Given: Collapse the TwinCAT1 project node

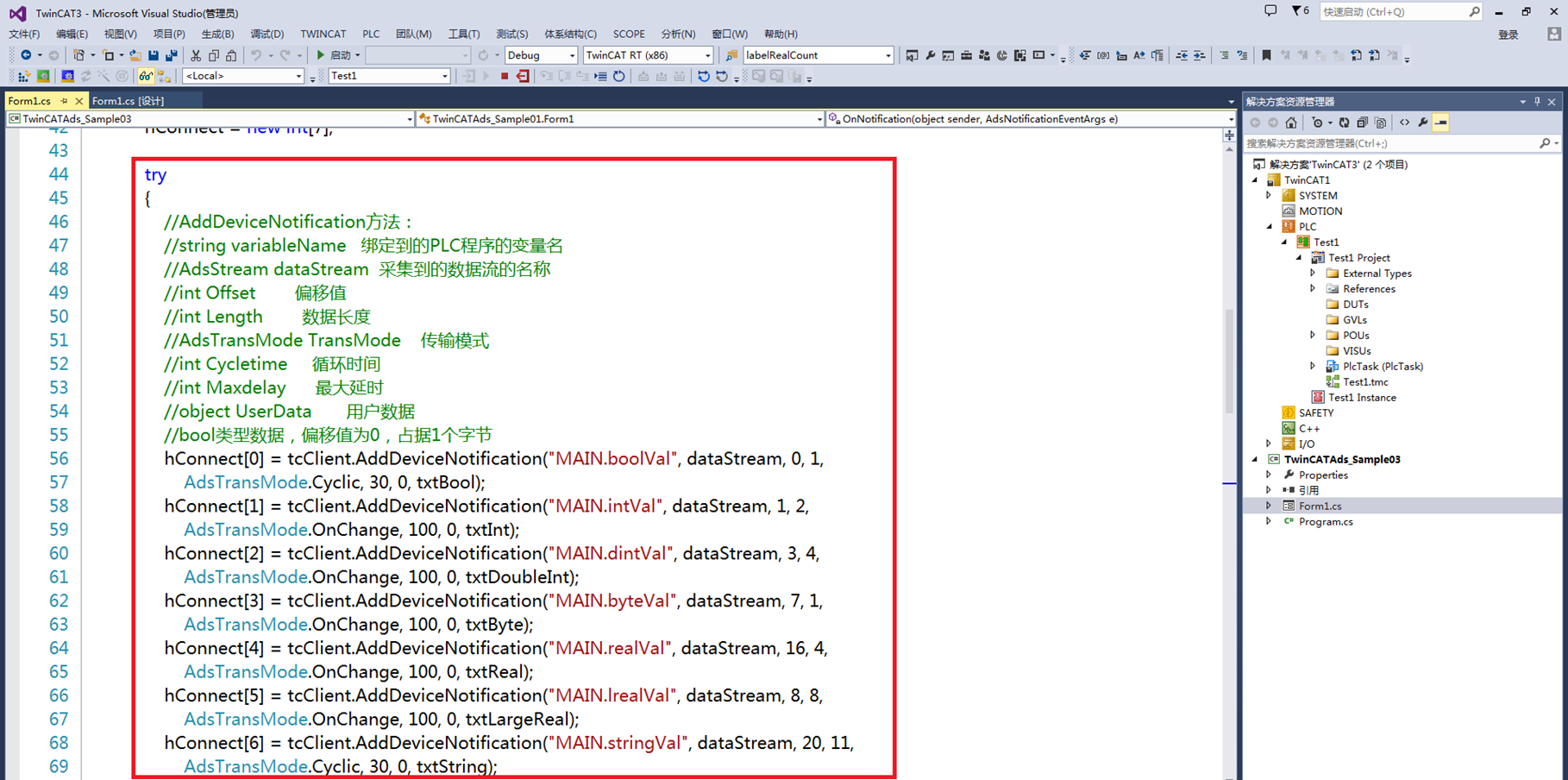Looking at the screenshot, I should click(1256, 180).
